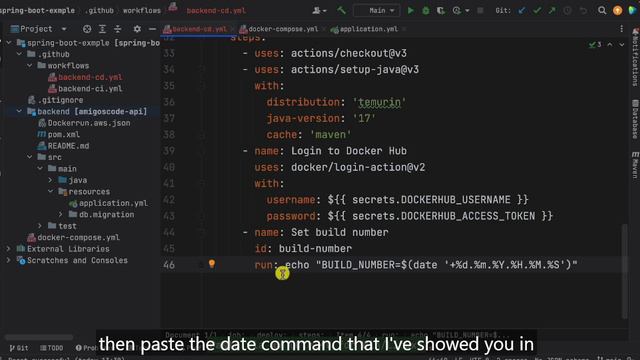Click .github breadcrumb in navigation bar
640x360 pixels.
[x=100, y=11]
